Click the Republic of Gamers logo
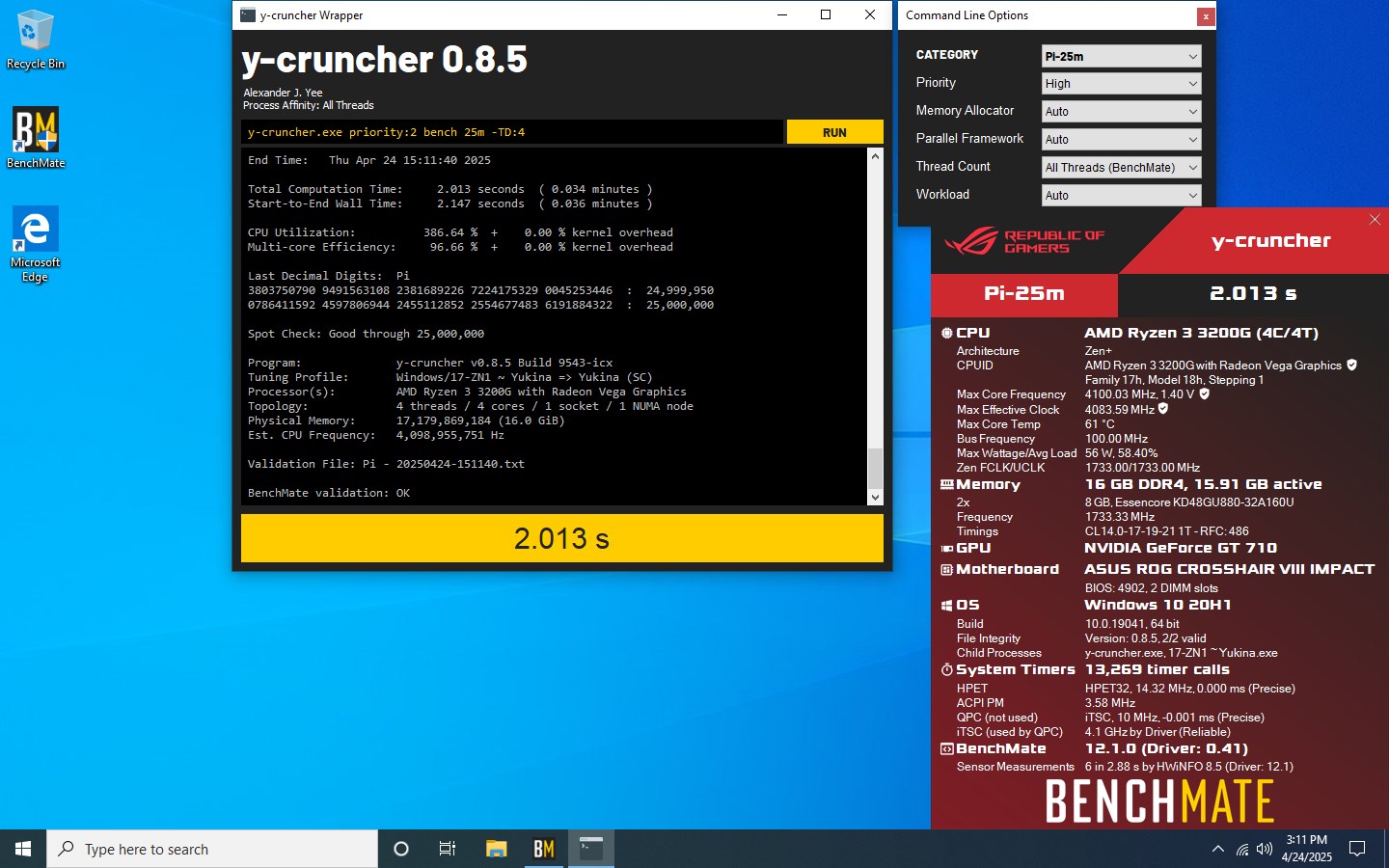The image size is (1389, 868). point(1024,241)
